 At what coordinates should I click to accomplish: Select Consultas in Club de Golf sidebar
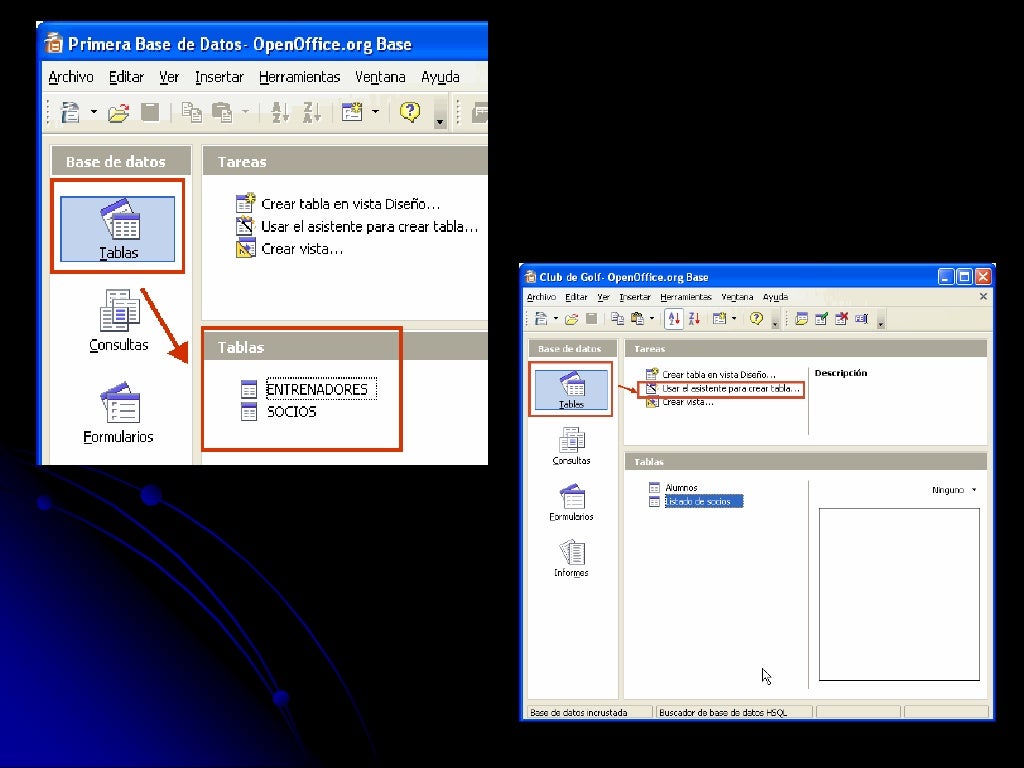571,446
